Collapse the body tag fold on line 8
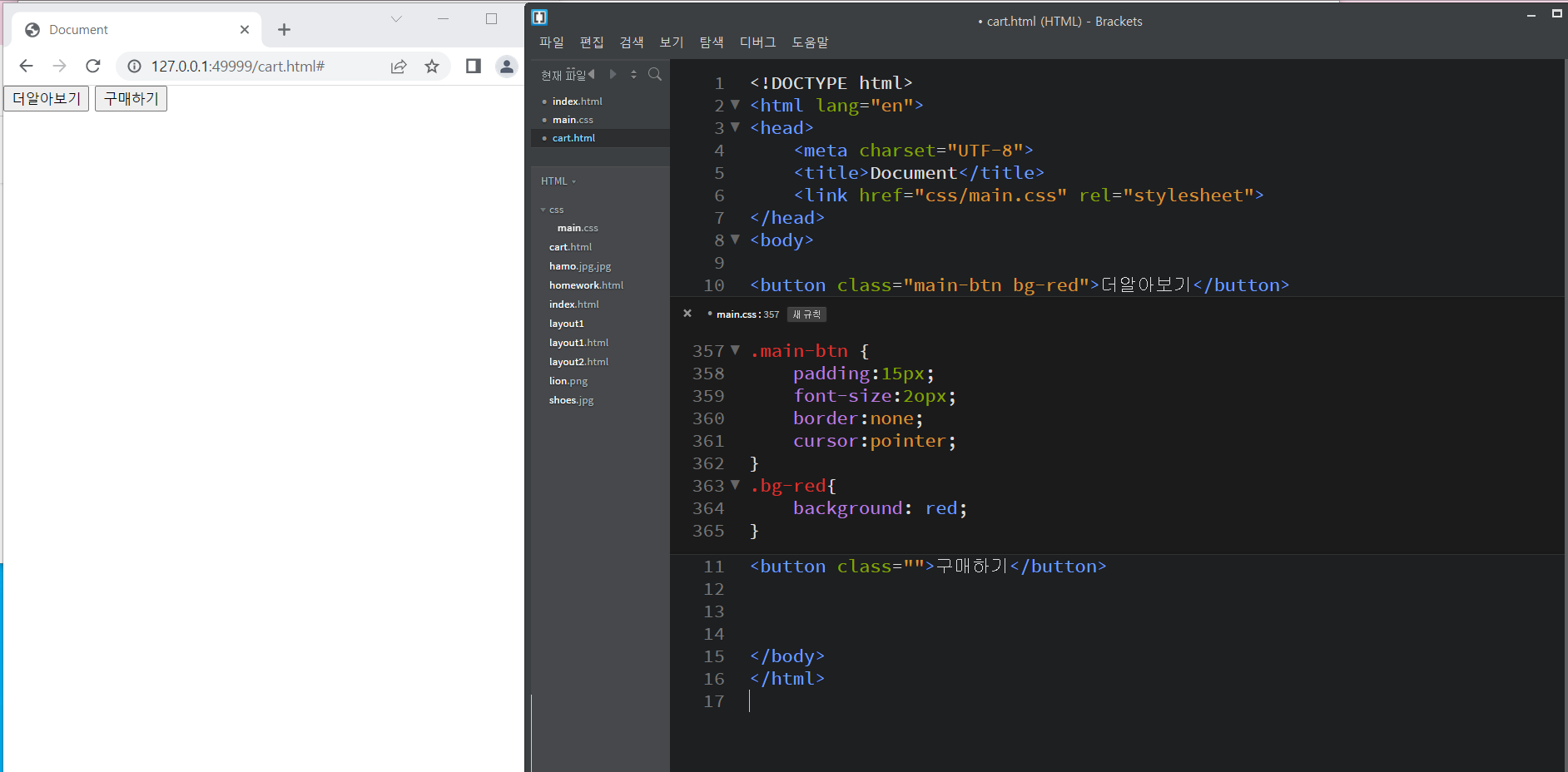 [735, 240]
